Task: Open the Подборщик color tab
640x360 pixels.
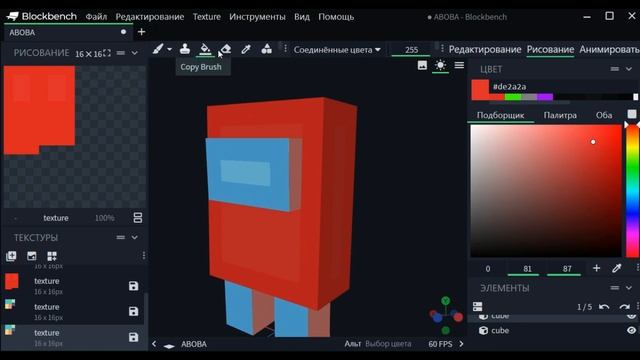Action: coord(500,115)
